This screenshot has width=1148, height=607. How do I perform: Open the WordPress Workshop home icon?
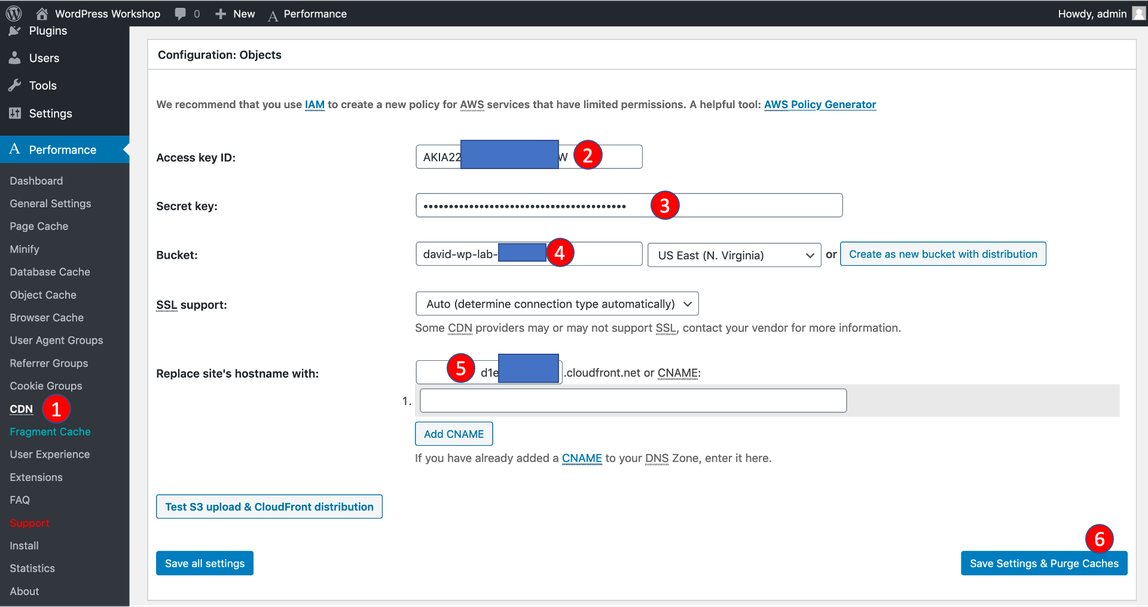[41, 14]
